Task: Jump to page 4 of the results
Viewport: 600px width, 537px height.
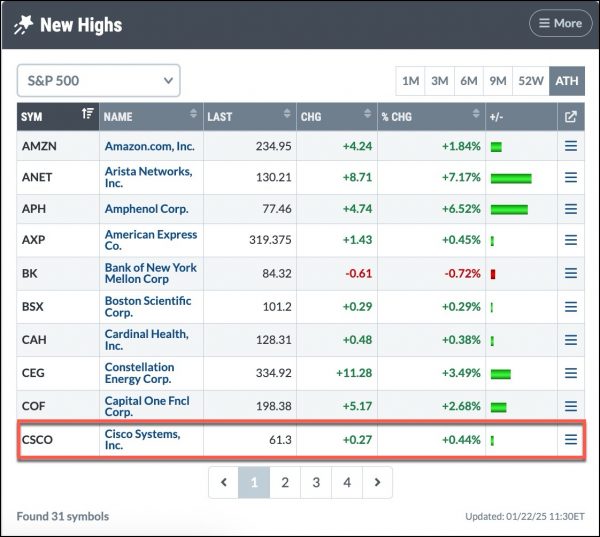Action: (347, 482)
